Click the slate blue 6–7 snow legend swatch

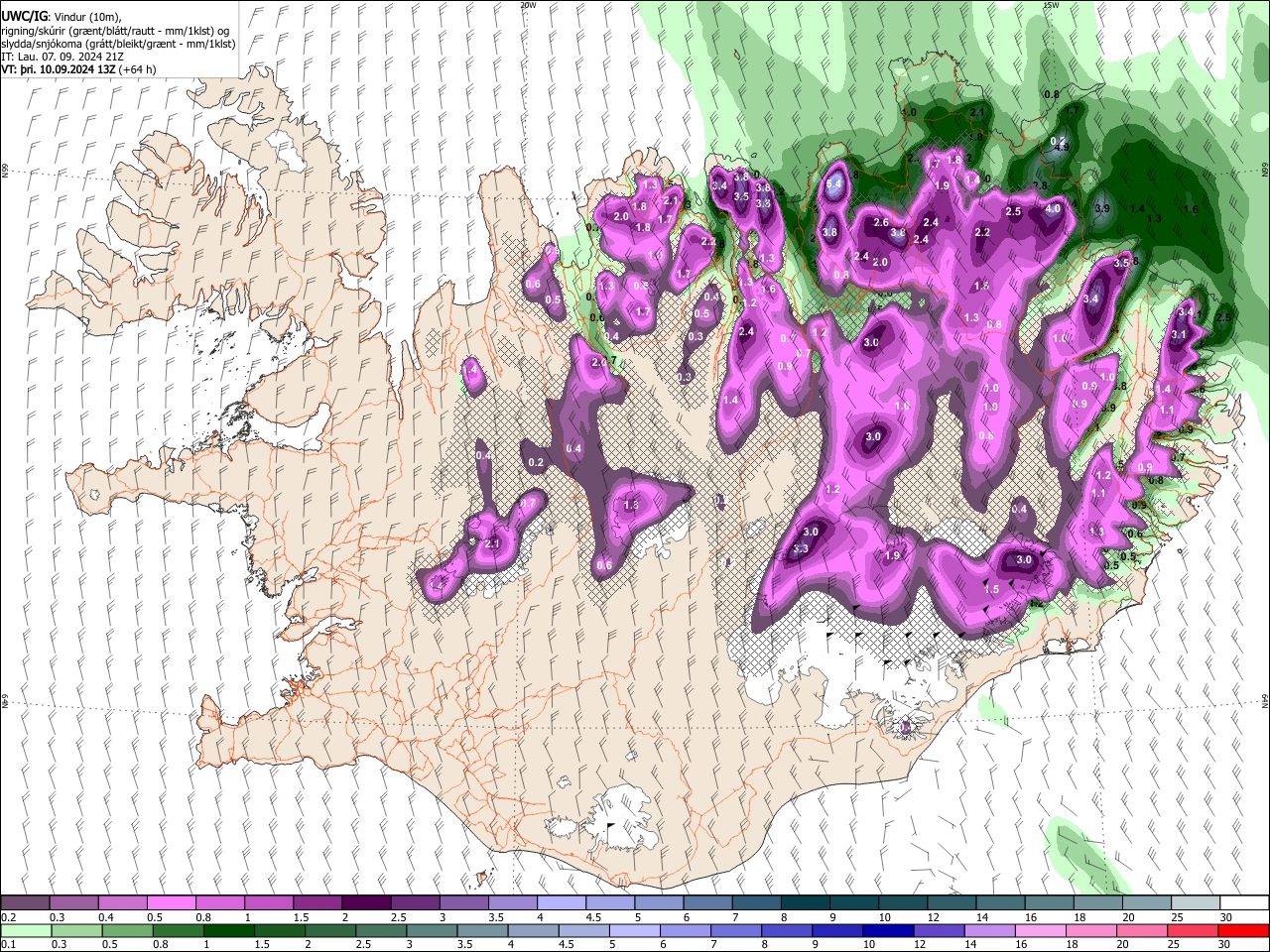point(706,902)
